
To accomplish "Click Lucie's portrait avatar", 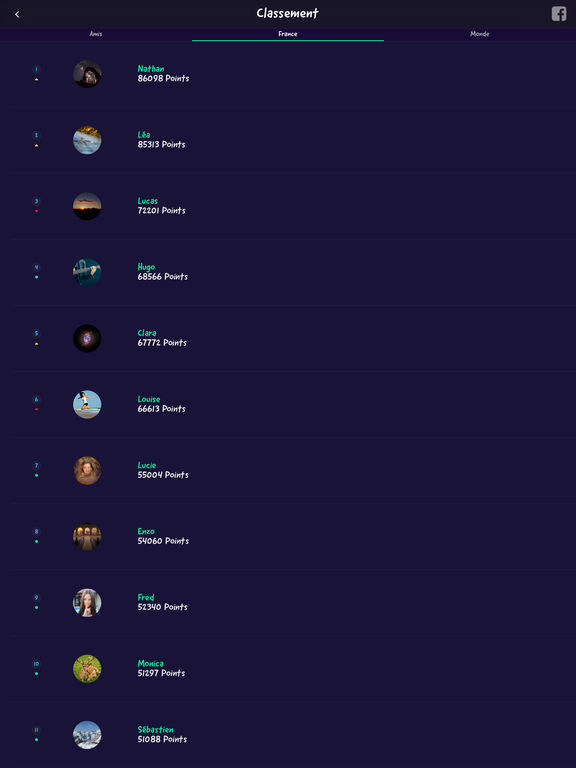I will [x=87, y=471].
